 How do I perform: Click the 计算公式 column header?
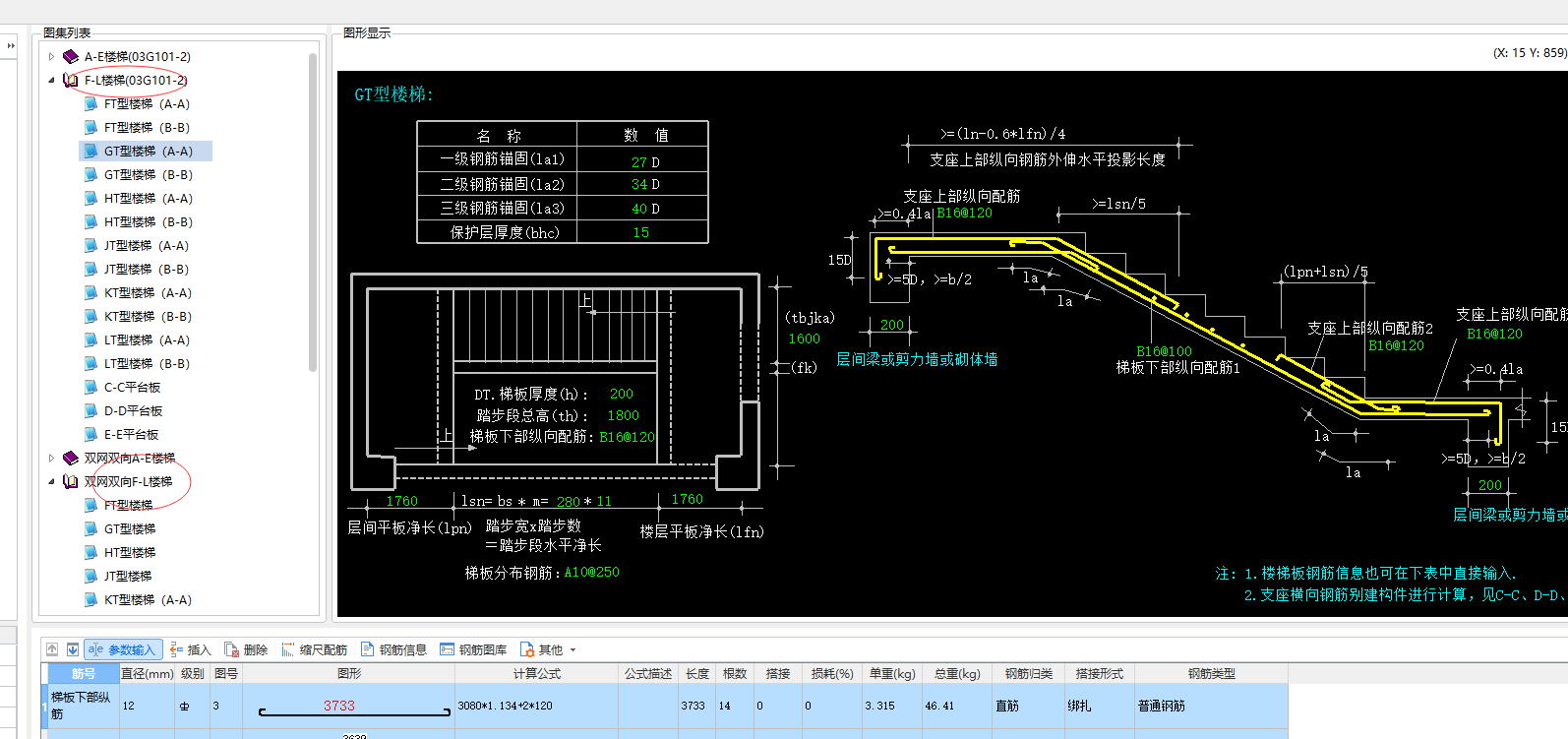click(537, 674)
